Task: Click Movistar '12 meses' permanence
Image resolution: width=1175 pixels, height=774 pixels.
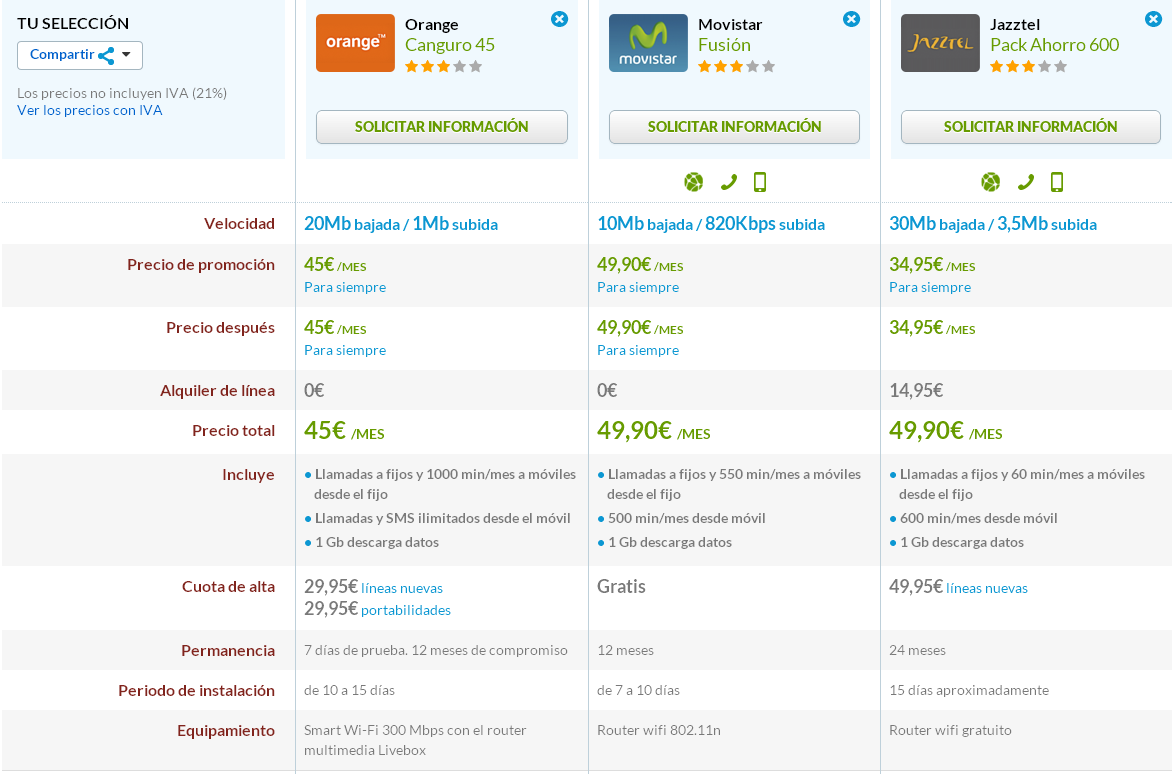Action: click(x=626, y=650)
